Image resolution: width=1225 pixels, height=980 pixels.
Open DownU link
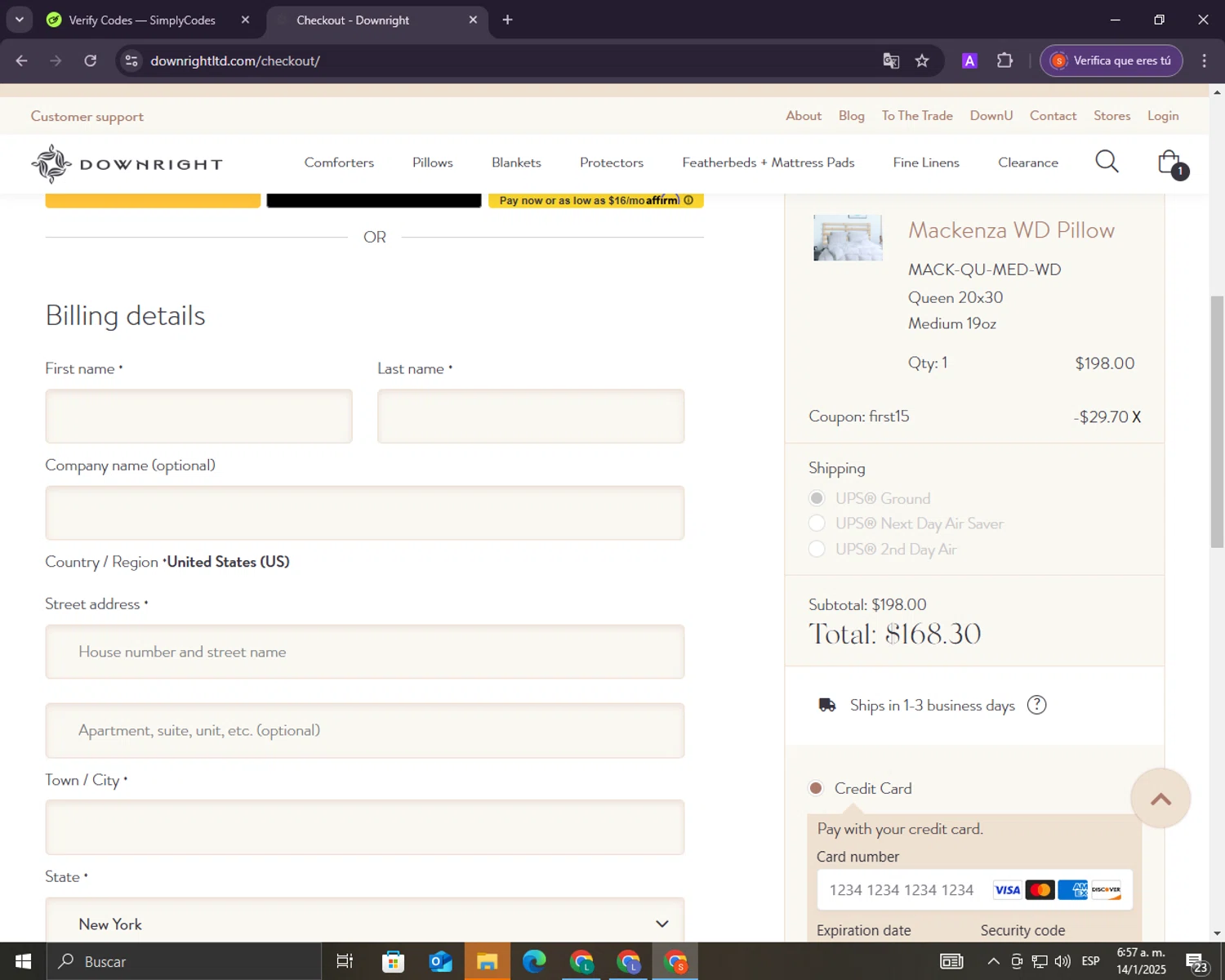tap(991, 115)
